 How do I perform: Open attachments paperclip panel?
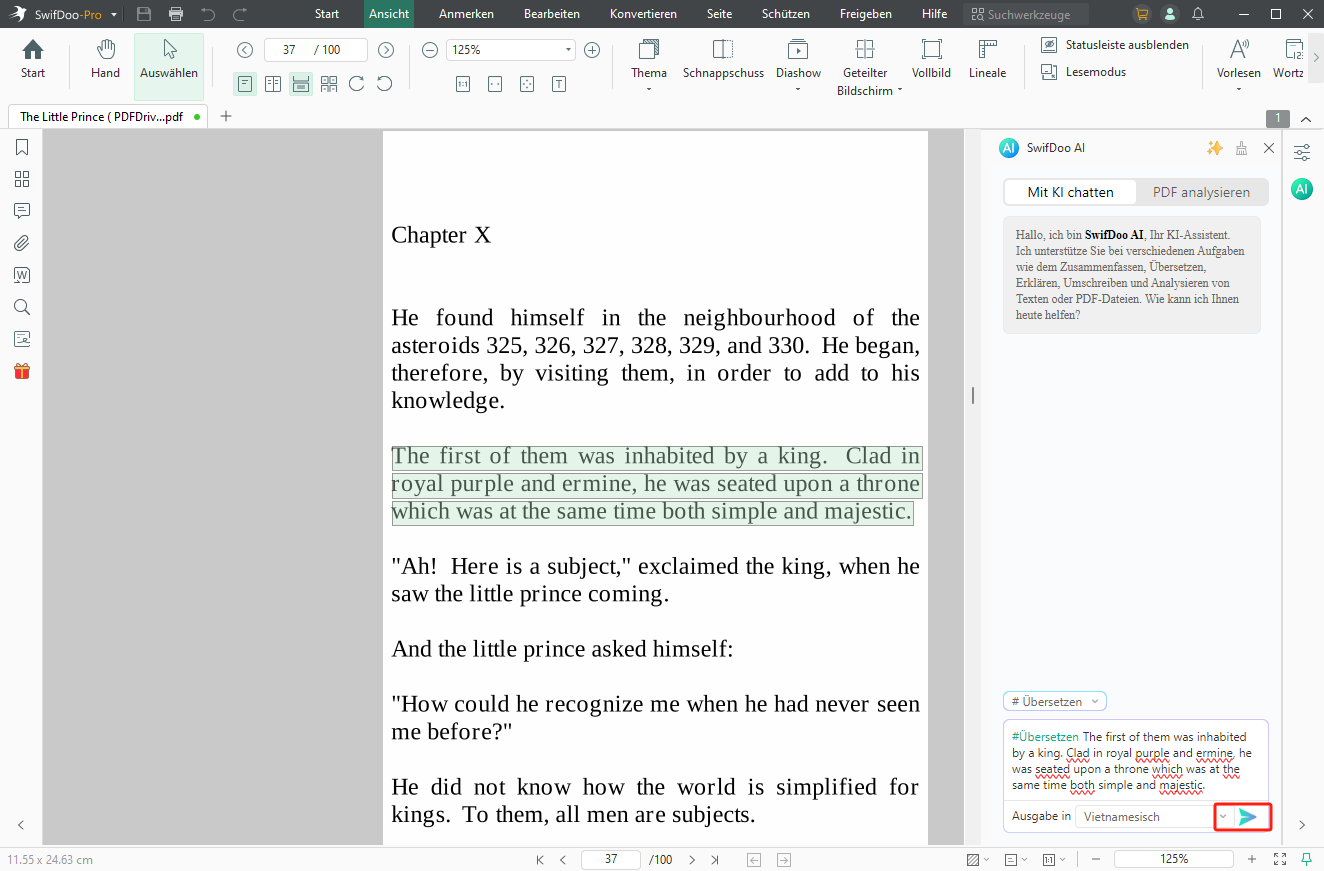(x=22, y=243)
